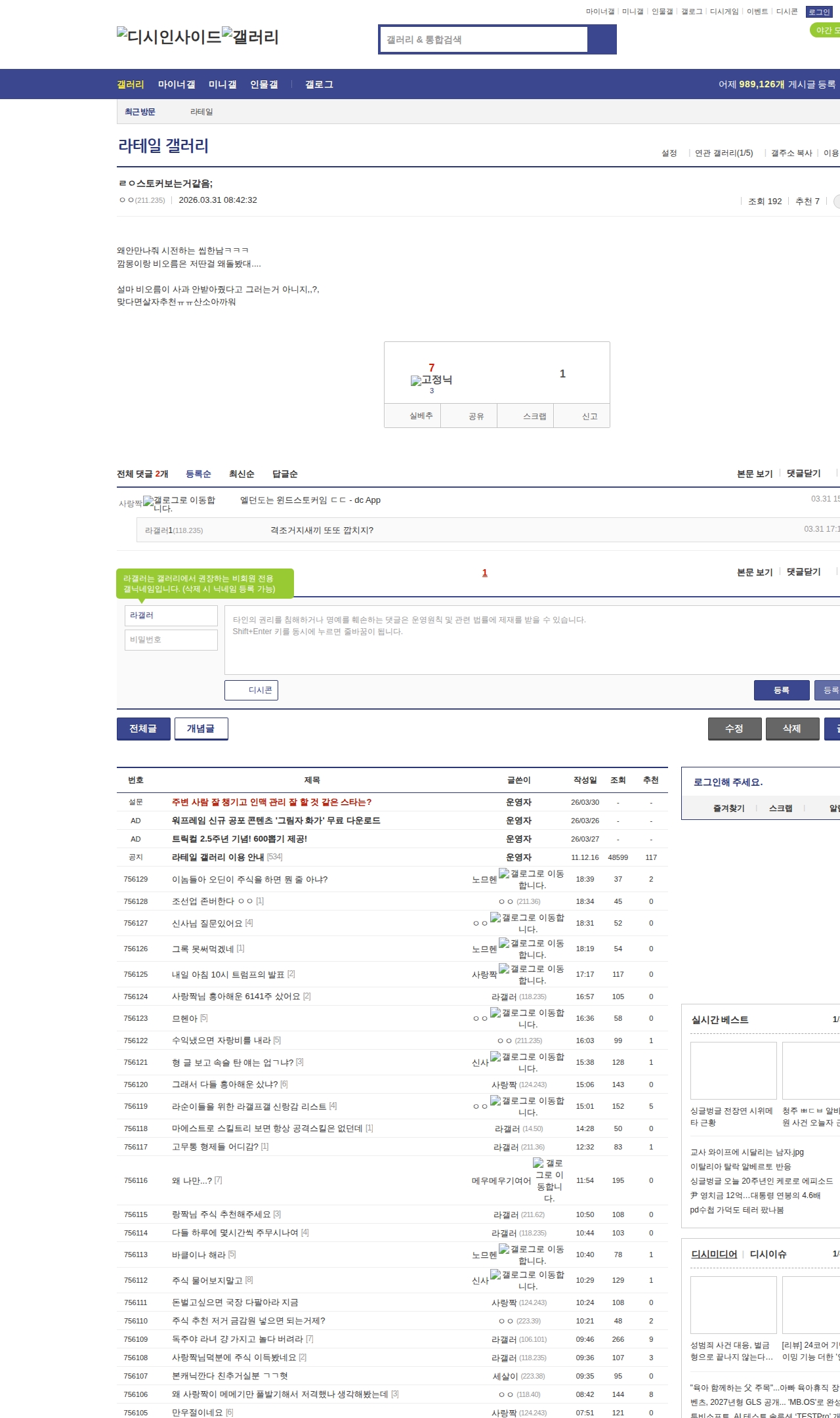Toggle the green 야간 모드 switch
Image resolution: width=840 pixels, height=1418 pixels.
pyautogui.click(x=824, y=30)
